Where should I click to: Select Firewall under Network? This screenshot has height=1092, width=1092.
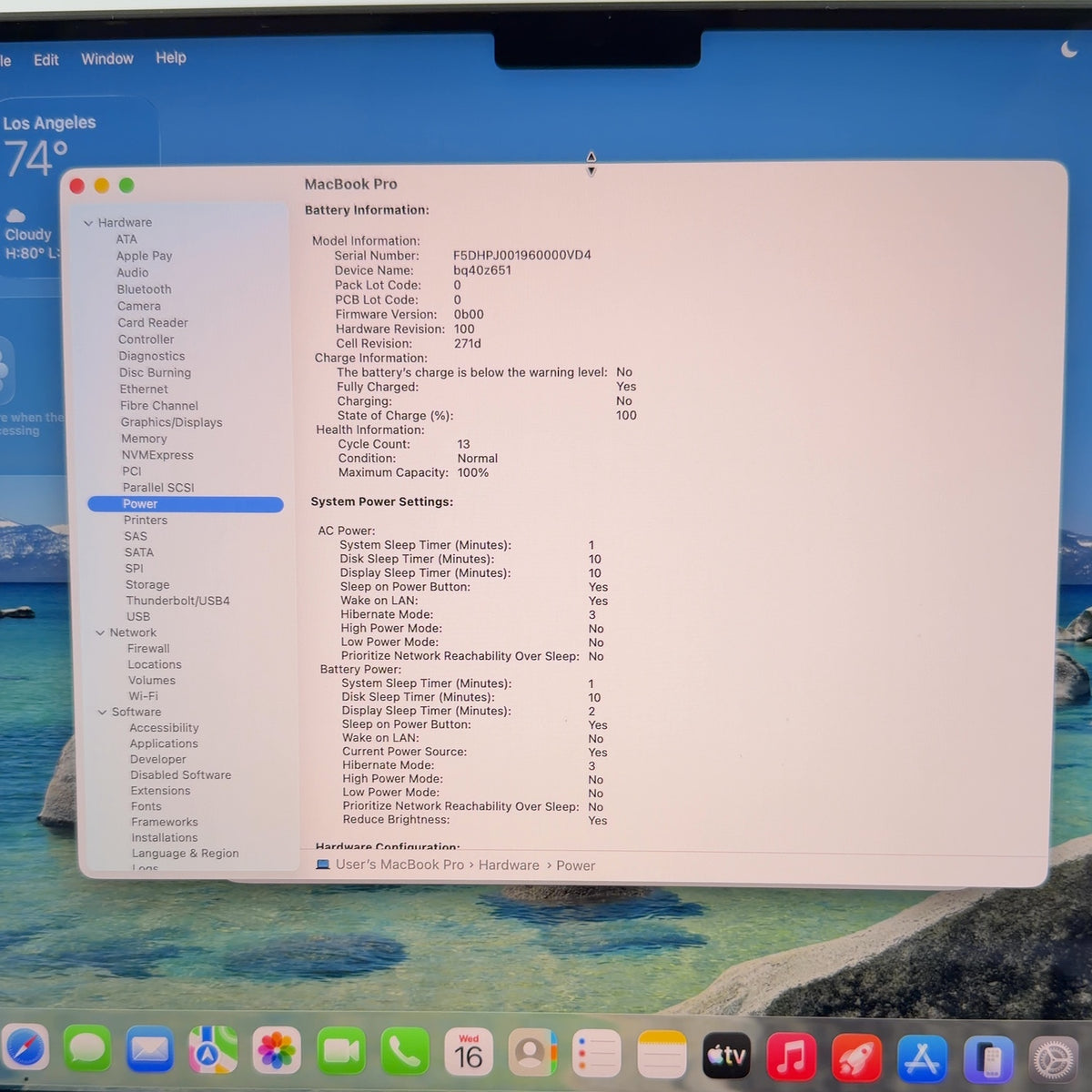tap(148, 649)
